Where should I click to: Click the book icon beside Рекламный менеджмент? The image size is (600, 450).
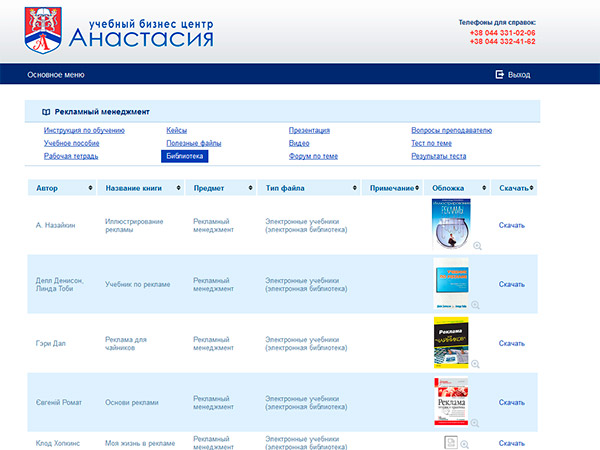(46, 112)
